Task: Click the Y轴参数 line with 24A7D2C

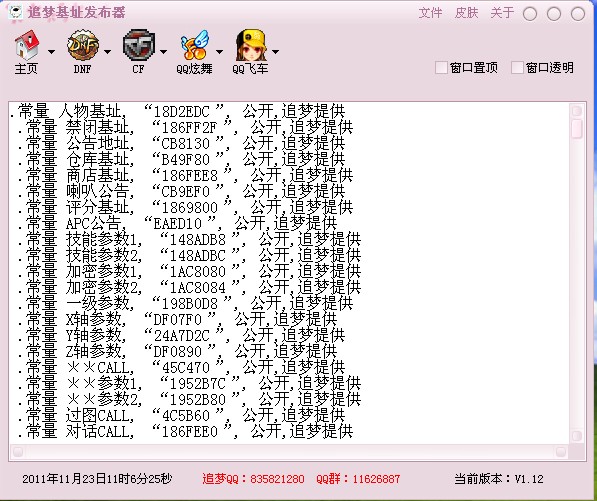Action: pos(181,335)
